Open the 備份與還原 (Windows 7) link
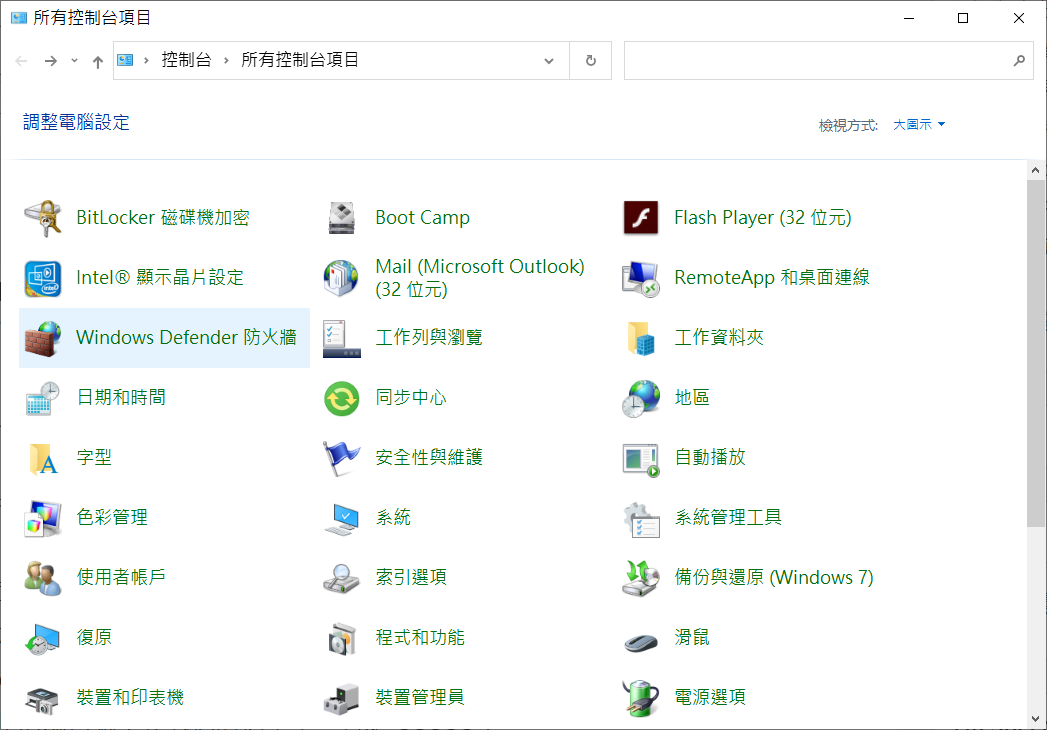The width and height of the screenshot is (1047, 730). coord(774,577)
